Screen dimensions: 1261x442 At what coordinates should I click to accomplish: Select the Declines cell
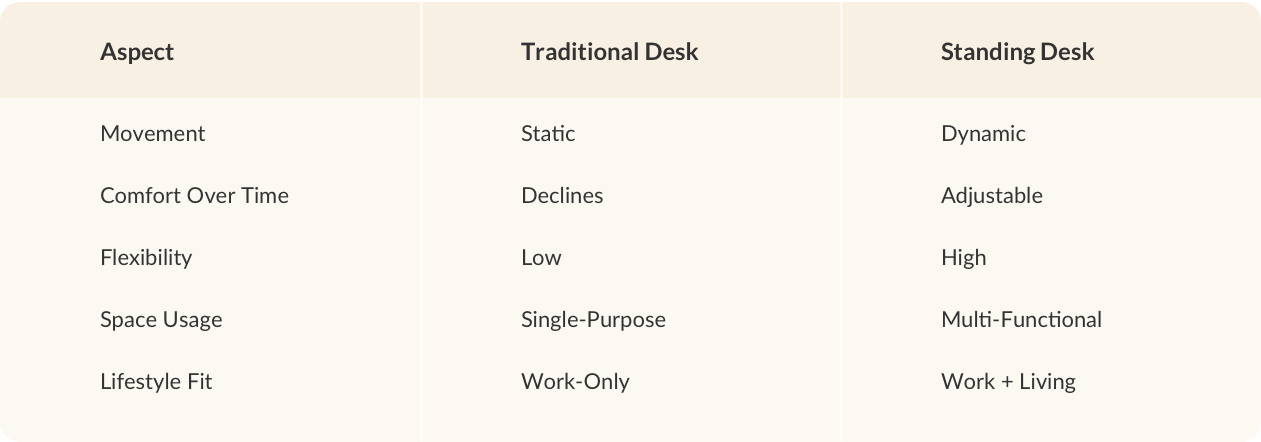pyautogui.click(x=562, y=195)
